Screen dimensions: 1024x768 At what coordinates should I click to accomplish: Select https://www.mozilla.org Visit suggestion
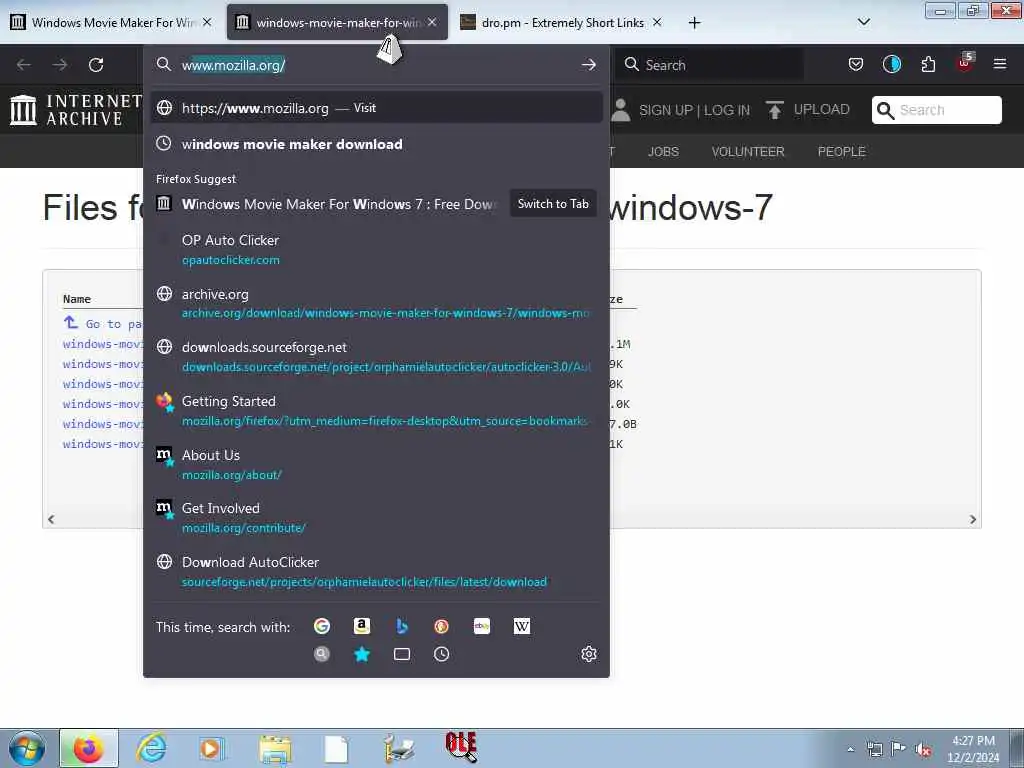tap(376, 108)
